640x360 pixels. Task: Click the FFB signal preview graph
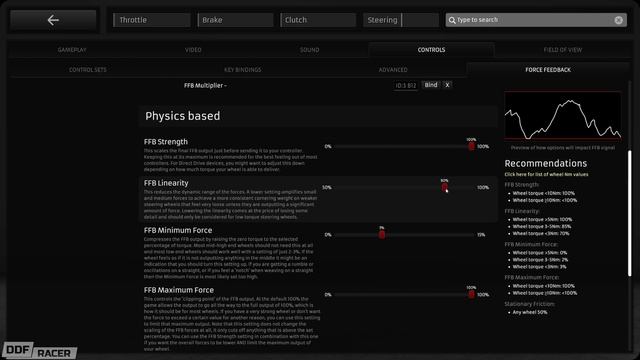pyautogui.click(x=563, y=116)
